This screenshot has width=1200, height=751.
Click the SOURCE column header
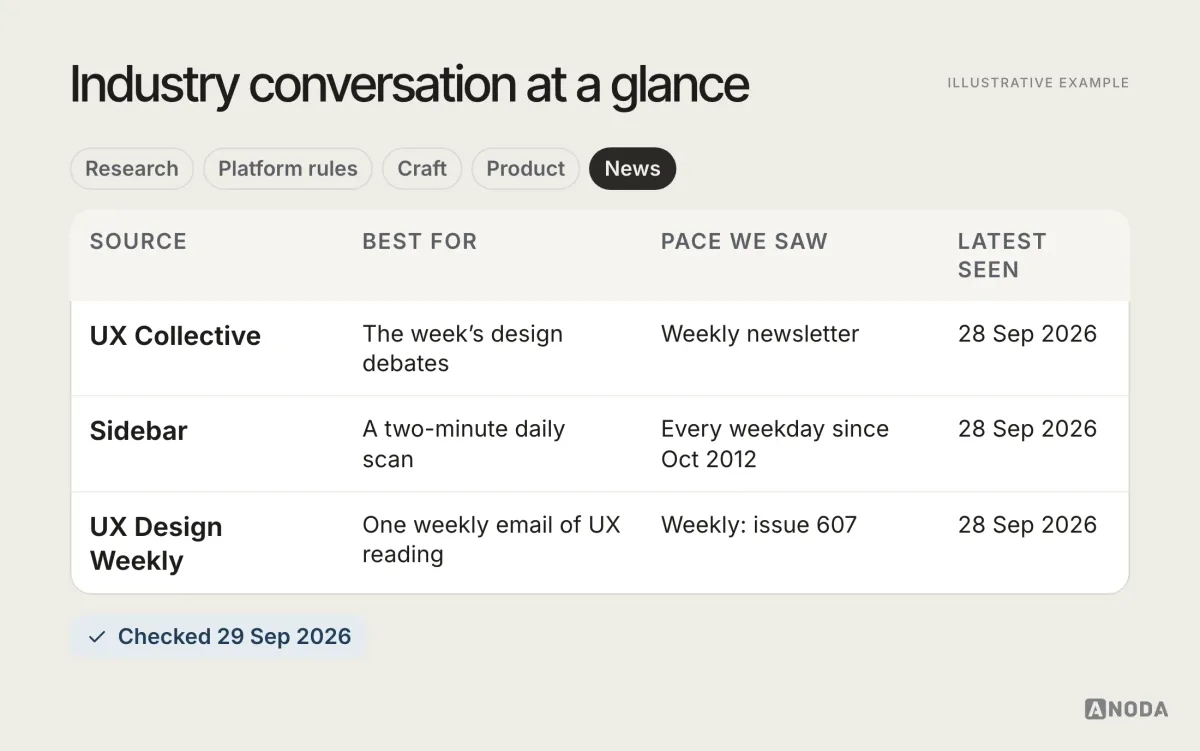(138, 241)
